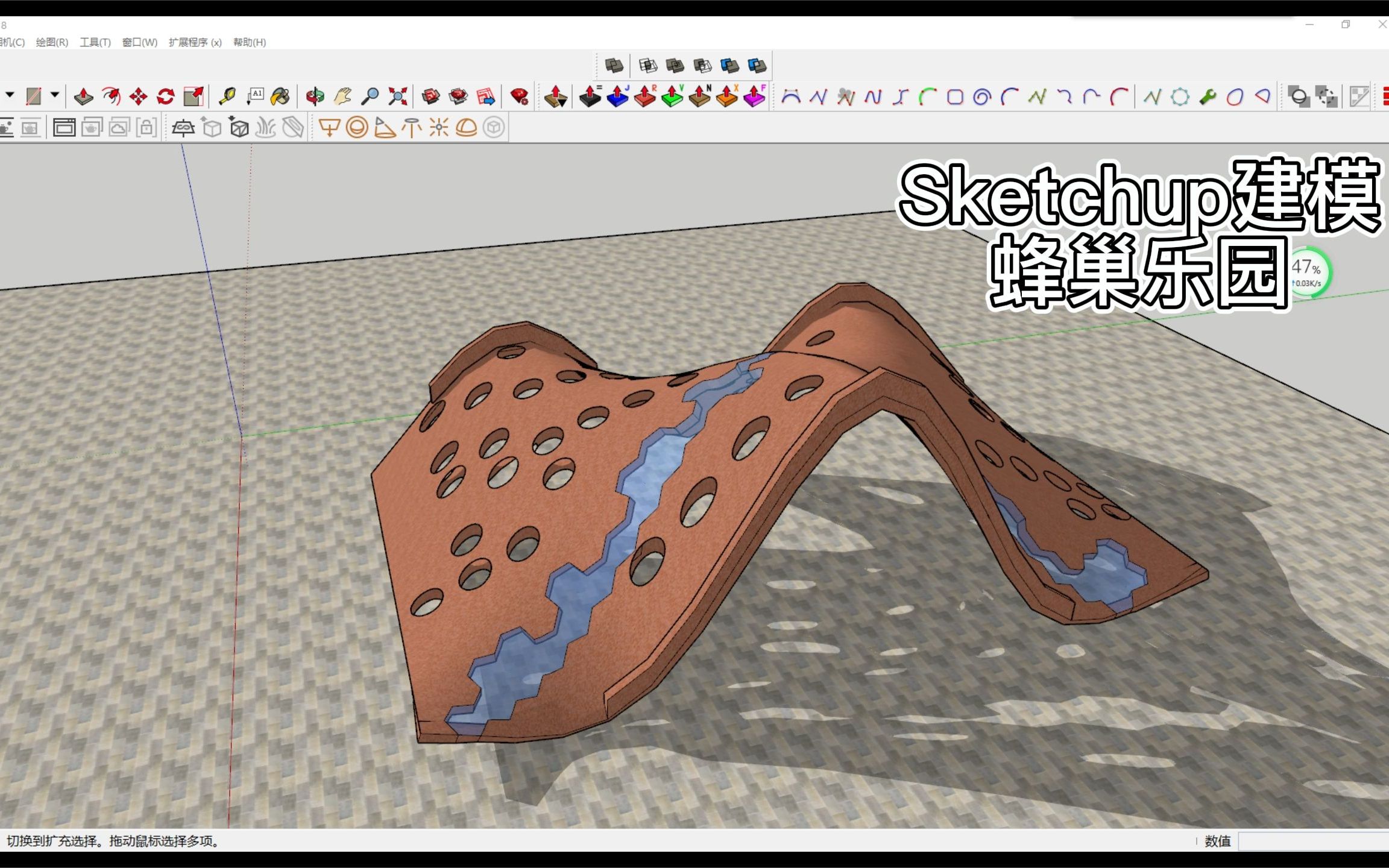Image resolution: width=1389 pixels, height=868 pixels.
Task: Click Extrude Push Pull 'X' orange icon
Action: tap(727, 96)
